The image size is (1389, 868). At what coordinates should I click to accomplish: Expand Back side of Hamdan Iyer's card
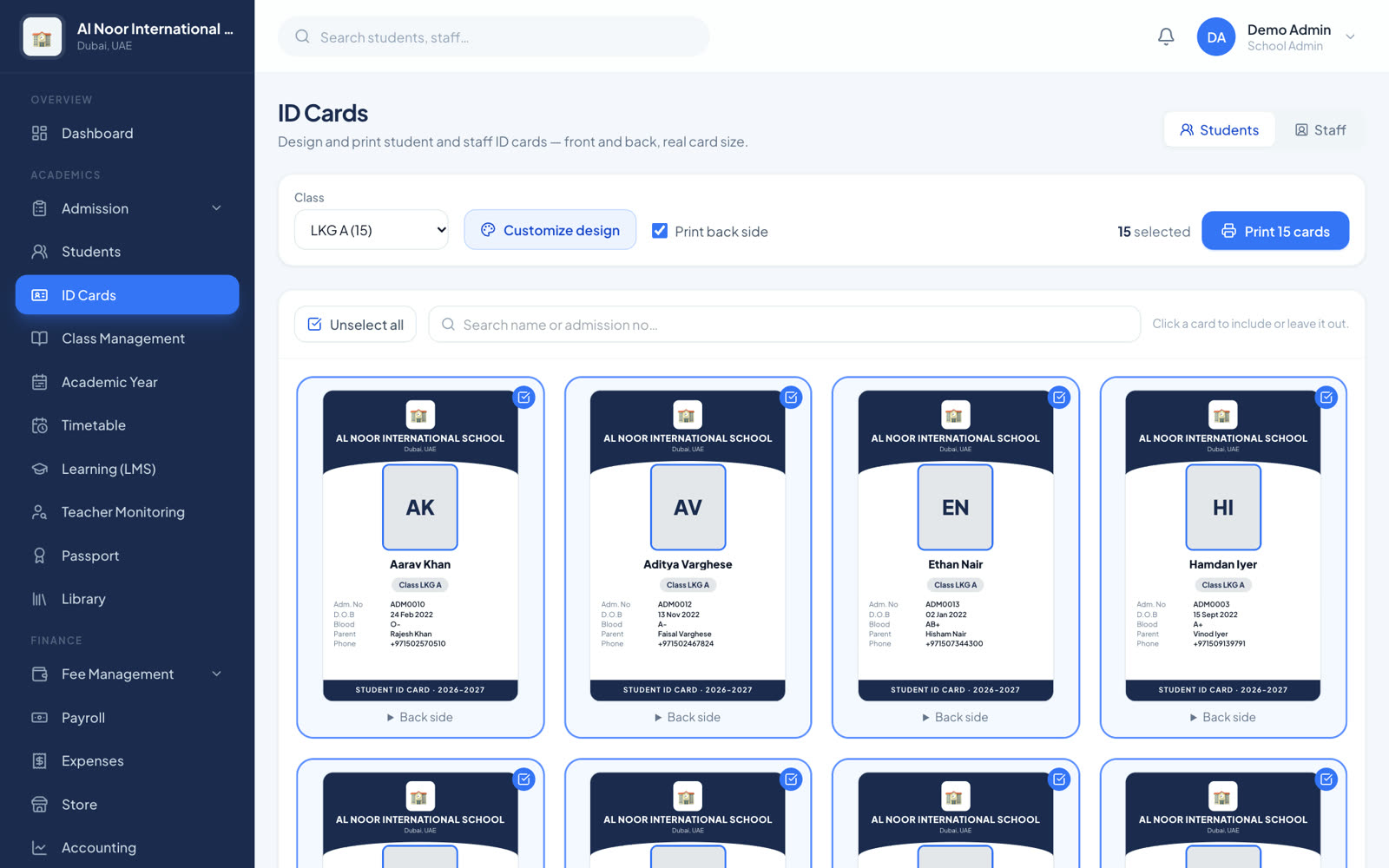tap(1223, 717)
